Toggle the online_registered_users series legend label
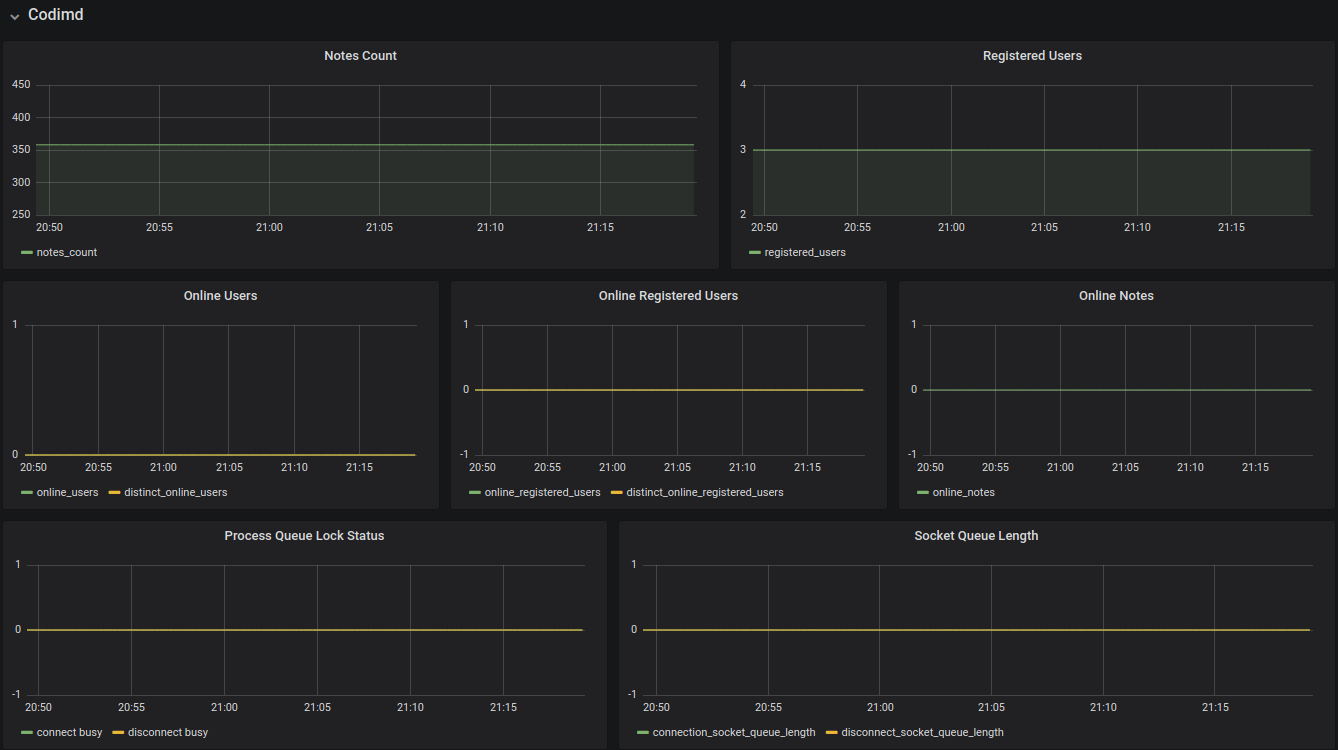 (x=543, y=493)
